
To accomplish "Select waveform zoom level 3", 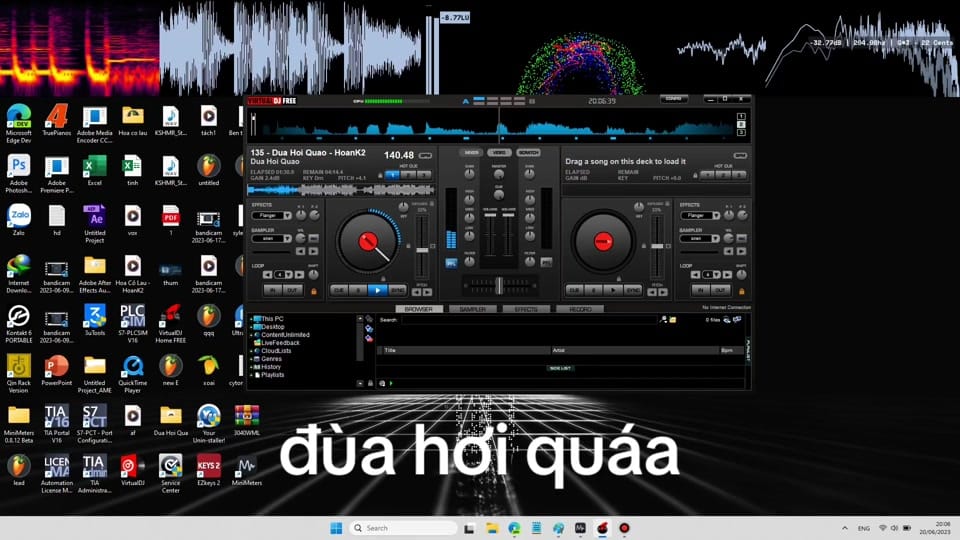I will pyautogui.click(x=741, y=132).
